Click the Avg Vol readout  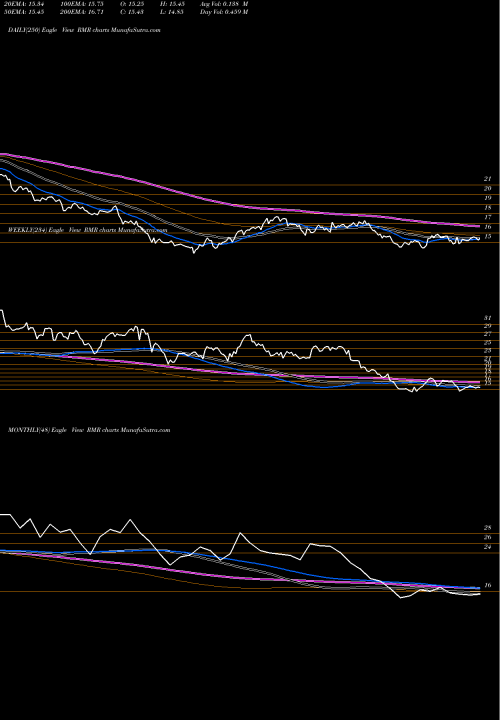224,4
